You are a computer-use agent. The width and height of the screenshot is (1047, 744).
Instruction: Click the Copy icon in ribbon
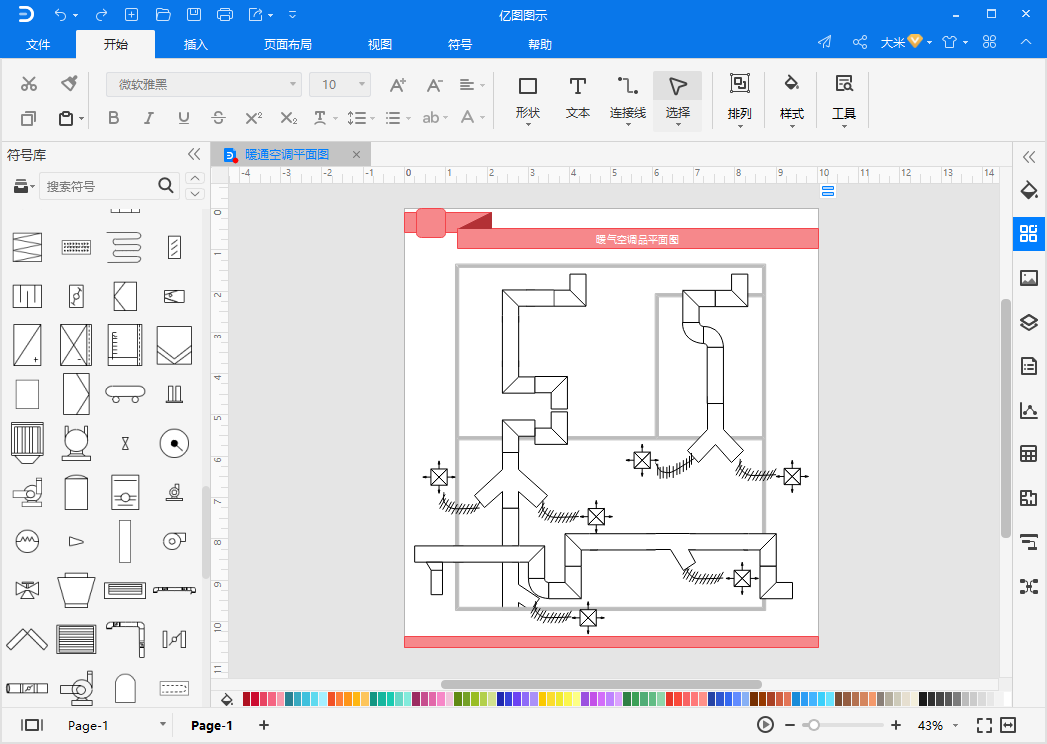tap(28, 119)
